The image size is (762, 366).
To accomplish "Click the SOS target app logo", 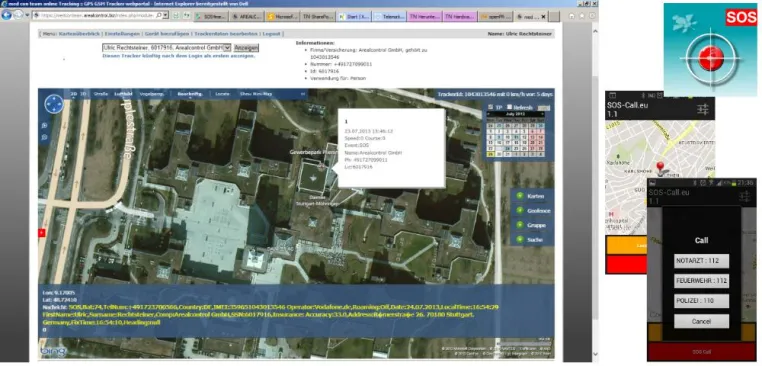I will pyautogui.click(x=710, y=50).
